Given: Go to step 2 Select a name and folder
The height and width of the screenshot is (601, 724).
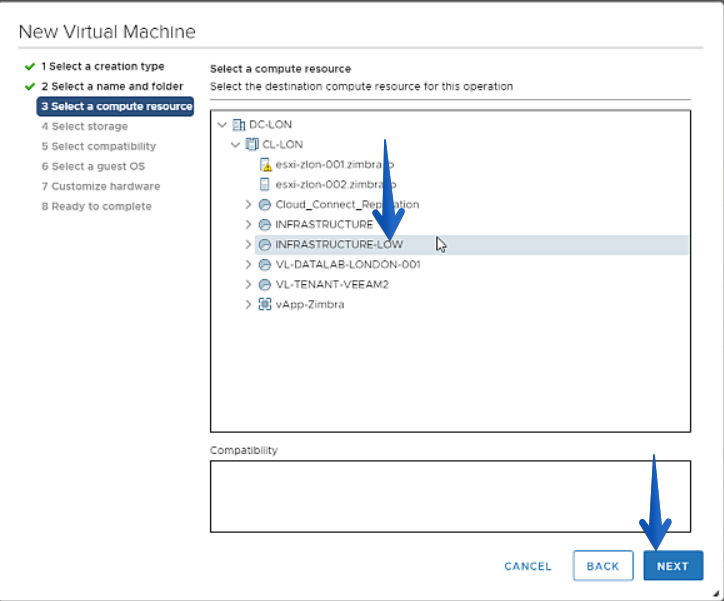Looking at the screenshot, I should [112, 86].
